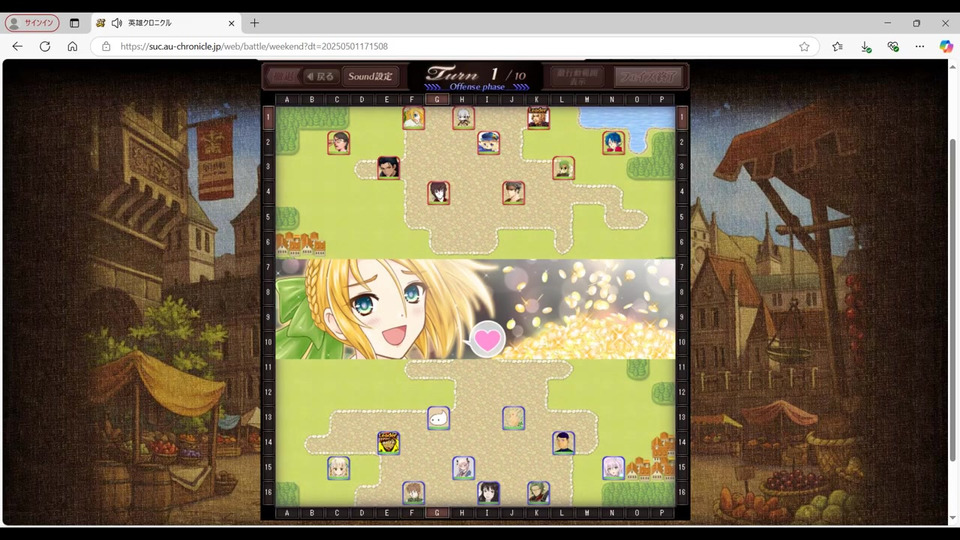Open Copilot sidebar

tap(946, 47)
